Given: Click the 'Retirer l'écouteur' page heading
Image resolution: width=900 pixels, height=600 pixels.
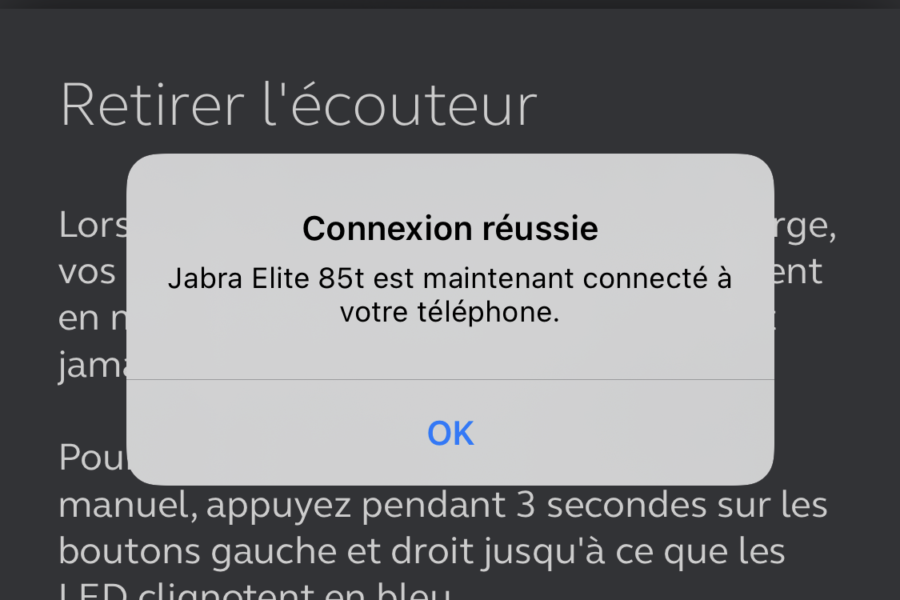Looking at the screenshot, I should click(x=298, y=104).
